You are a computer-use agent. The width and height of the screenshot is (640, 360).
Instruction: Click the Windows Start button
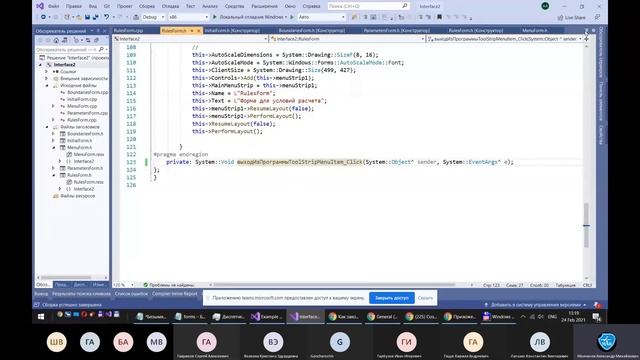click(x=41, y=316)
